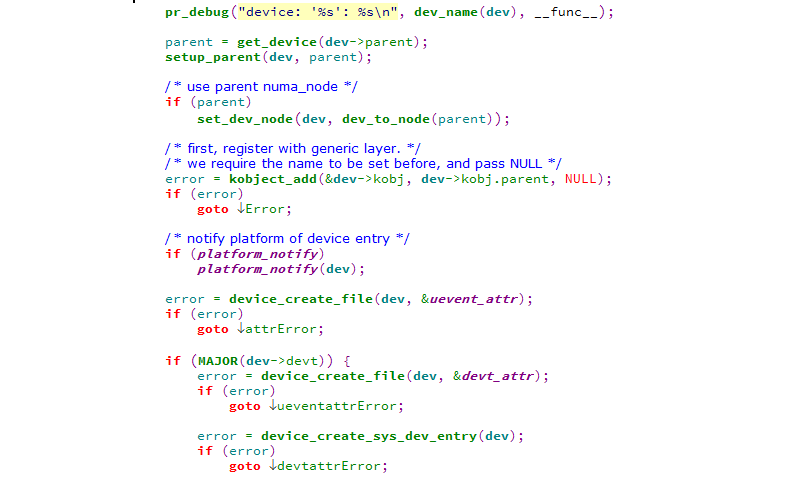Select the uevent_attr variable reference

click(484, 299)
